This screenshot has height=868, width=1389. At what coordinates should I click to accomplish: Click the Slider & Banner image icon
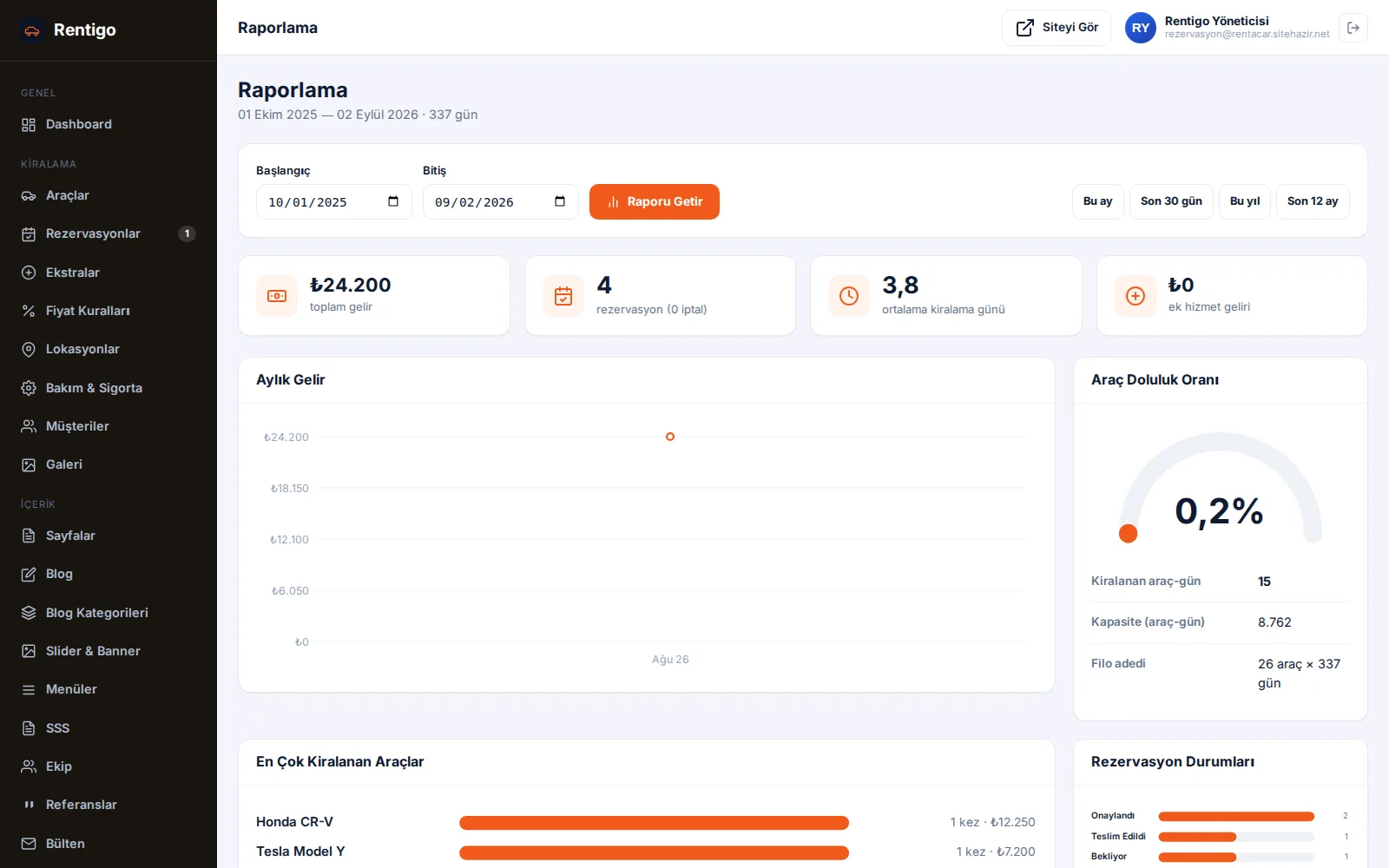click(29, 651)
